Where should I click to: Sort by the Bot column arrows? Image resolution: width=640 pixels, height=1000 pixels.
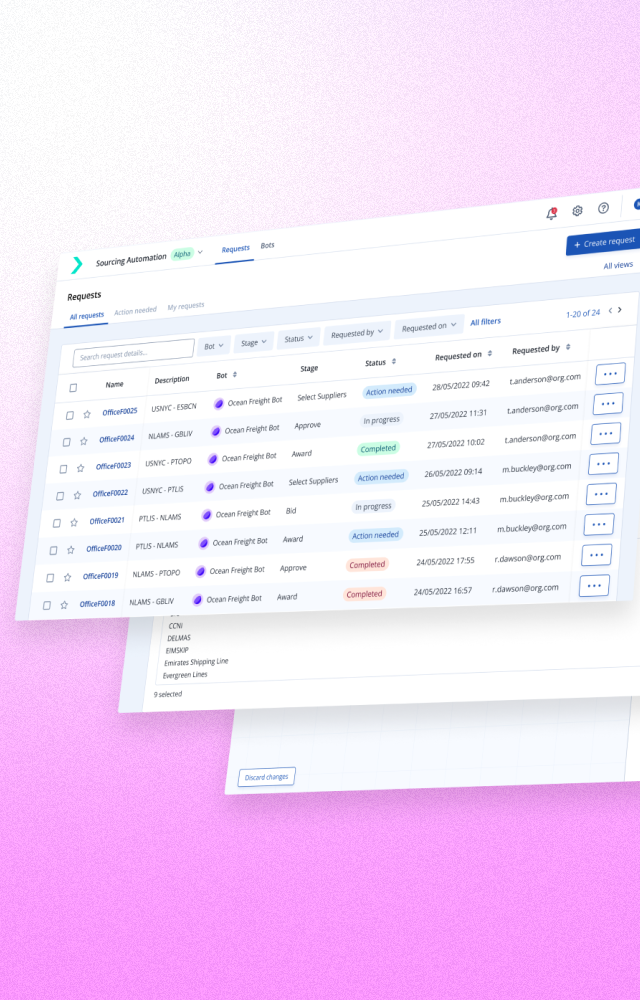click(x=235, y=374)
